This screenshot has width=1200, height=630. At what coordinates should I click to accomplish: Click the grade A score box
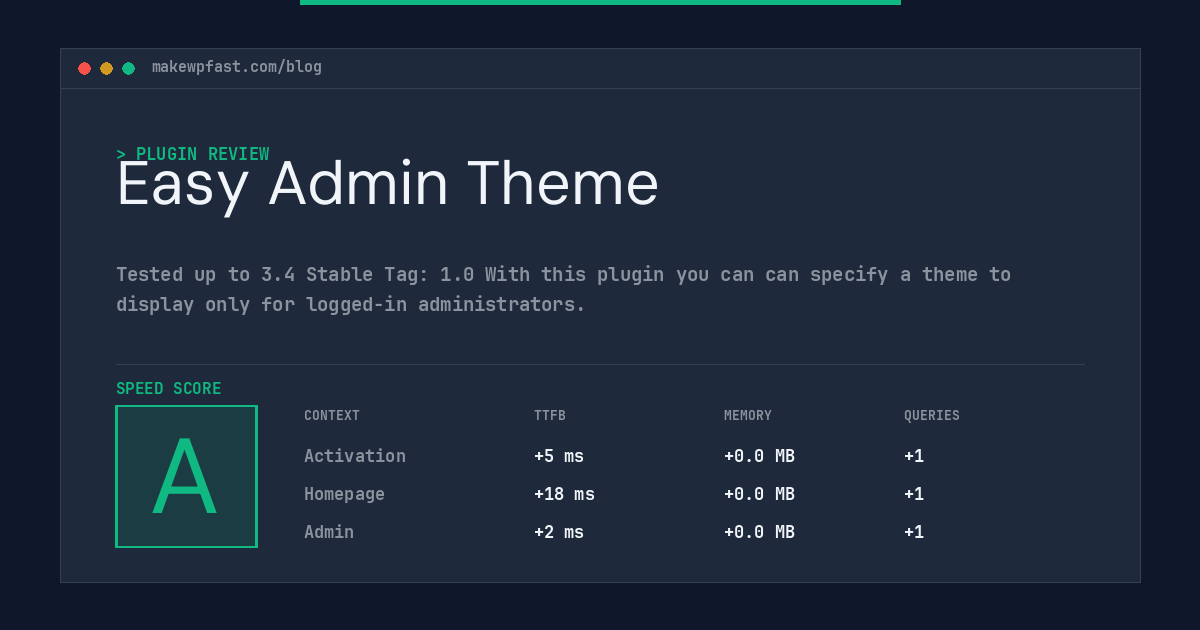[186, 476]
